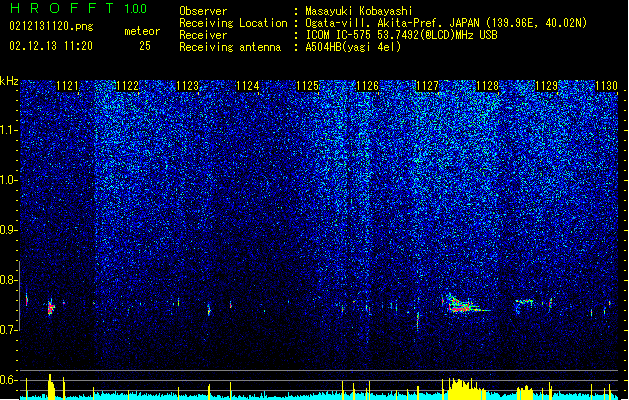Click the 1127 time marker

point(428,86)
